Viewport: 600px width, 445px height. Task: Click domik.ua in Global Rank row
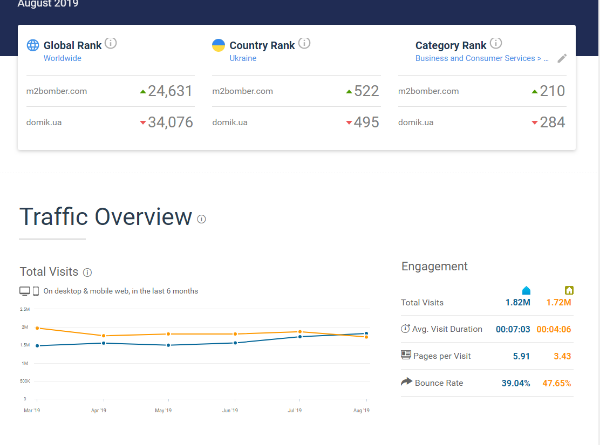click(44, 122)
